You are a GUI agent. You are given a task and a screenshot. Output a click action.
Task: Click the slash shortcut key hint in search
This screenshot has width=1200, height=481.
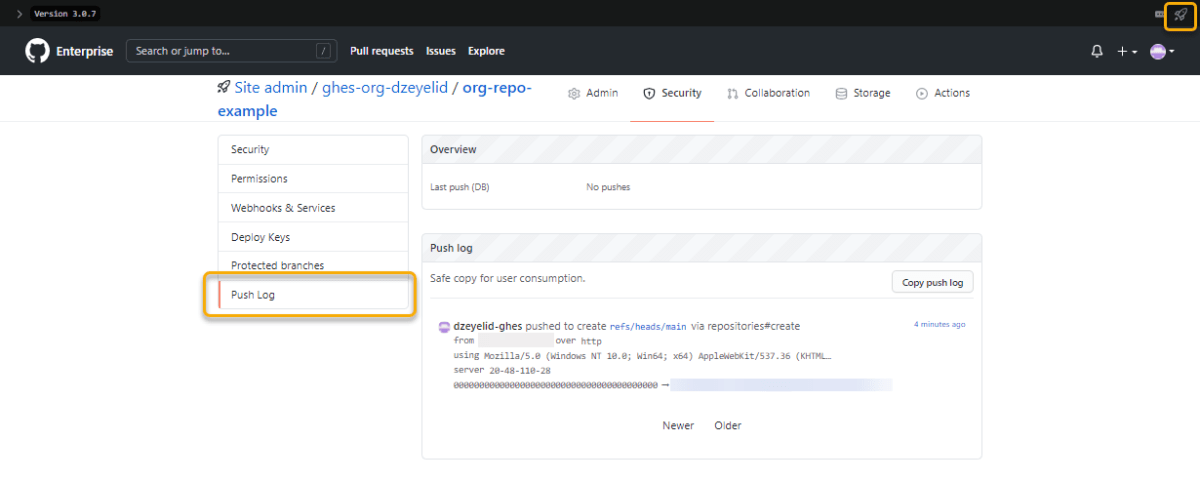point(323,51)
